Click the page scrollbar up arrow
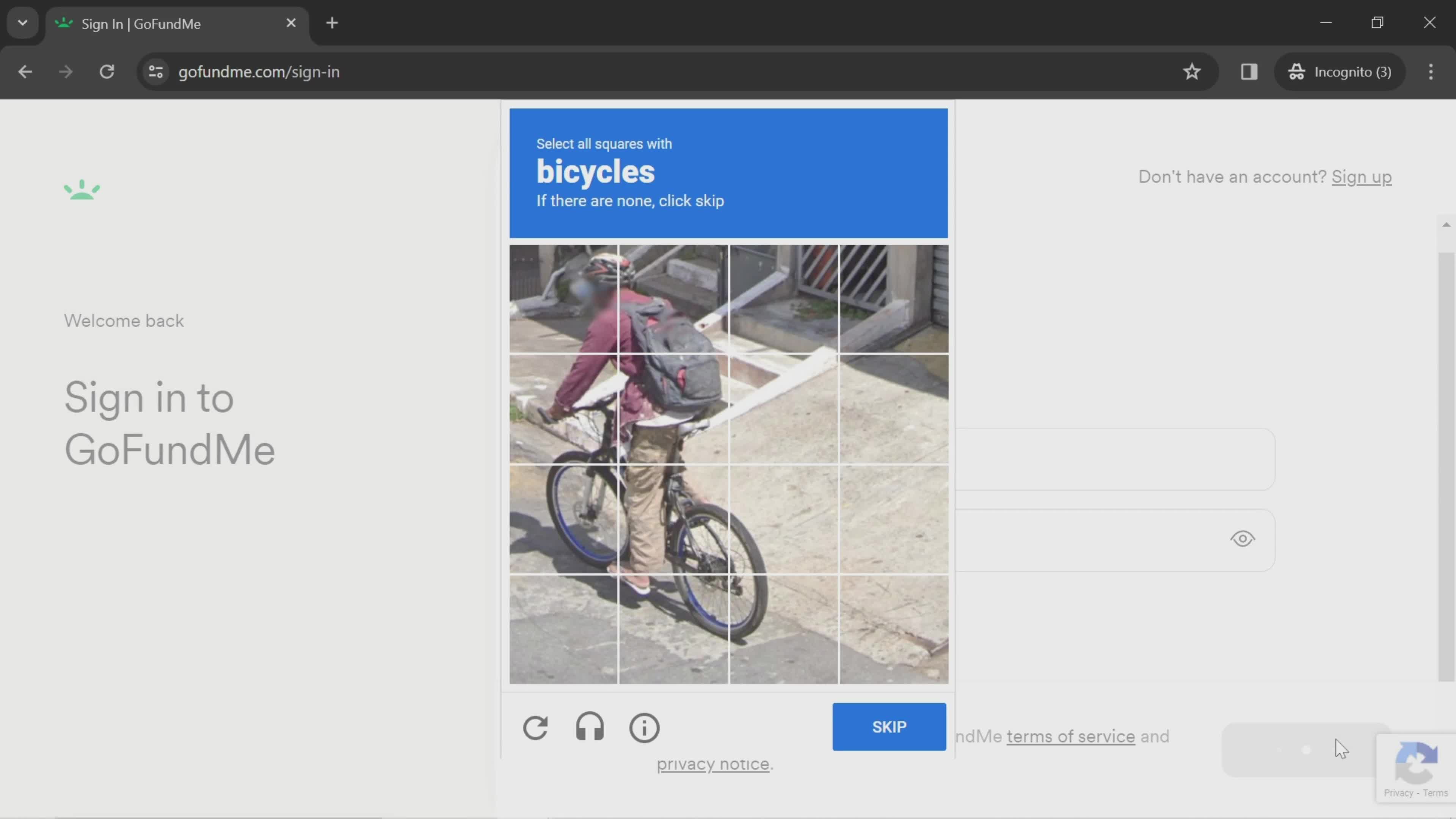Viewport: 1456px width, 819px height. 1446,225
